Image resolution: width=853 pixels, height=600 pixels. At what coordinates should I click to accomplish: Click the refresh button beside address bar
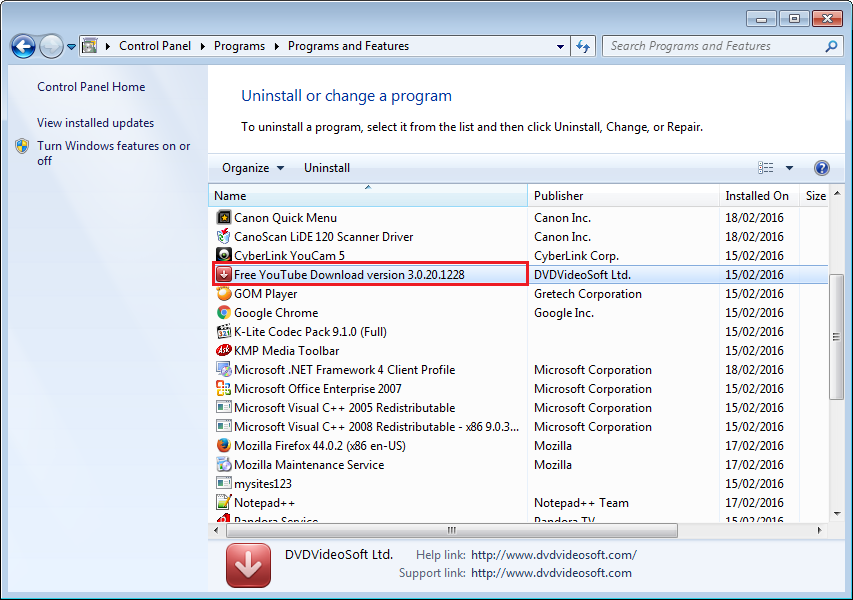583,46
